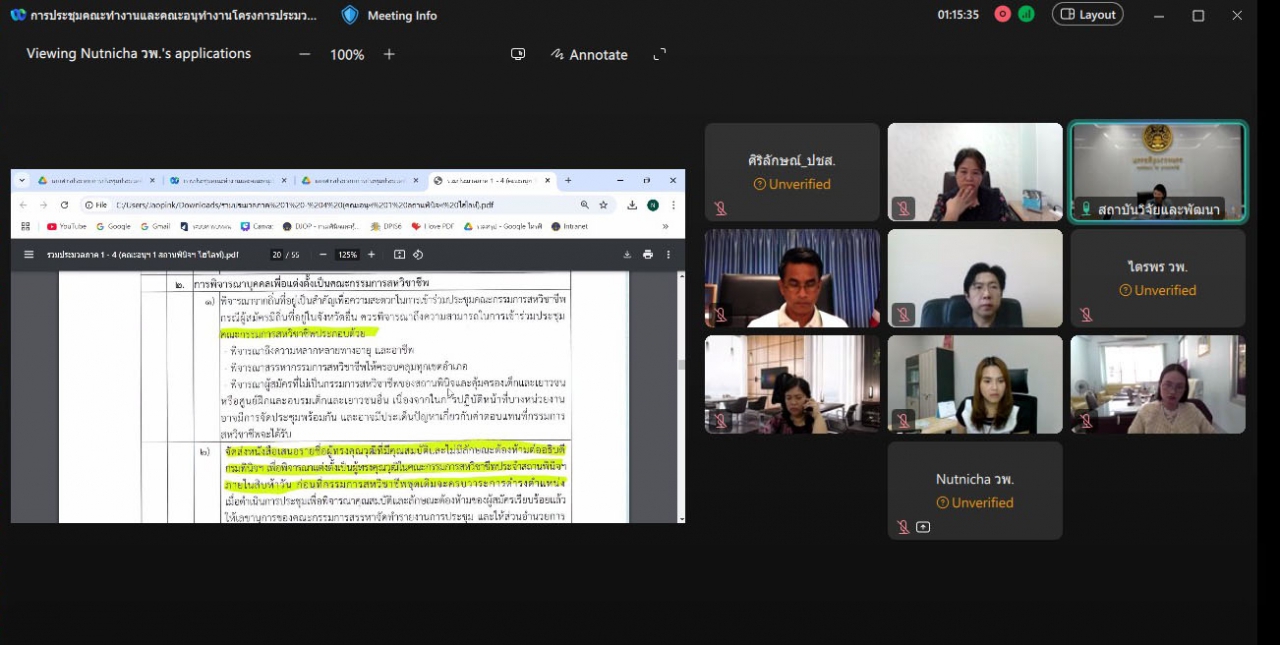This screenshot has height=645, width=1280.
Task: Click the 100% shared content zoom level
Action: click(347, 55)
